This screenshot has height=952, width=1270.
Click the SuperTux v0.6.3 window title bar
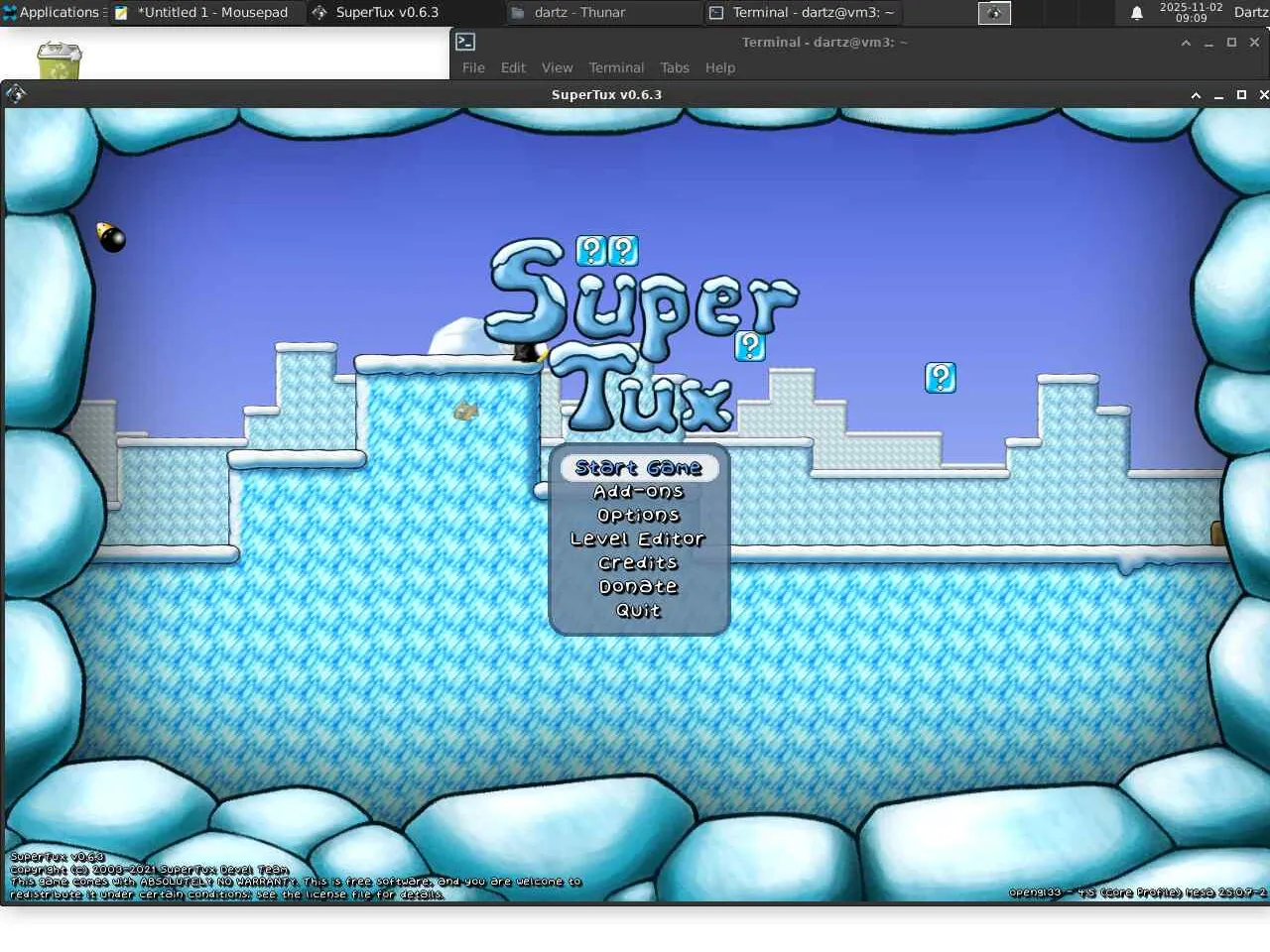point(606,95)
